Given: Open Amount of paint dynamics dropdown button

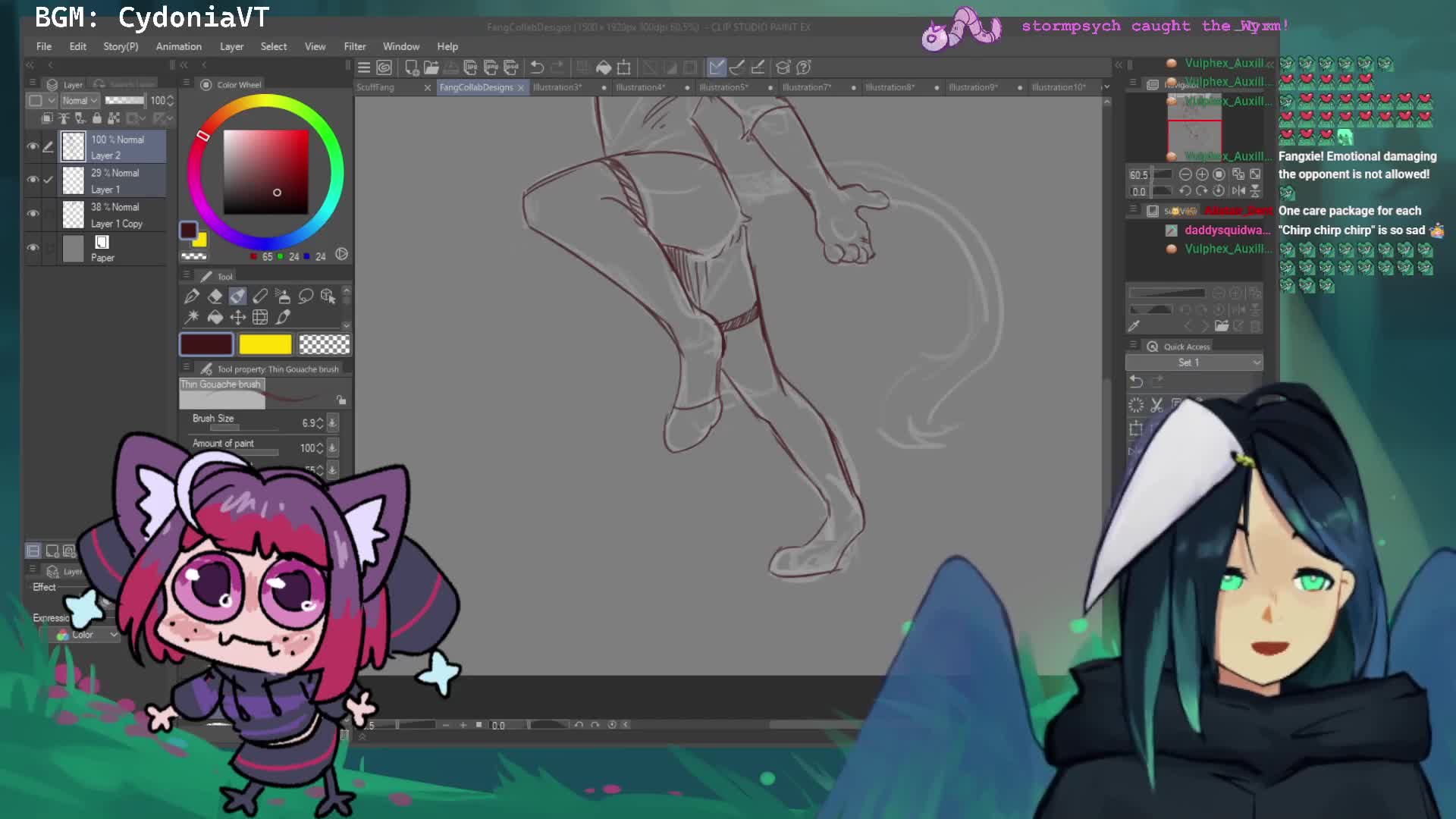Looking at the screenshot, I should (332, 448).
